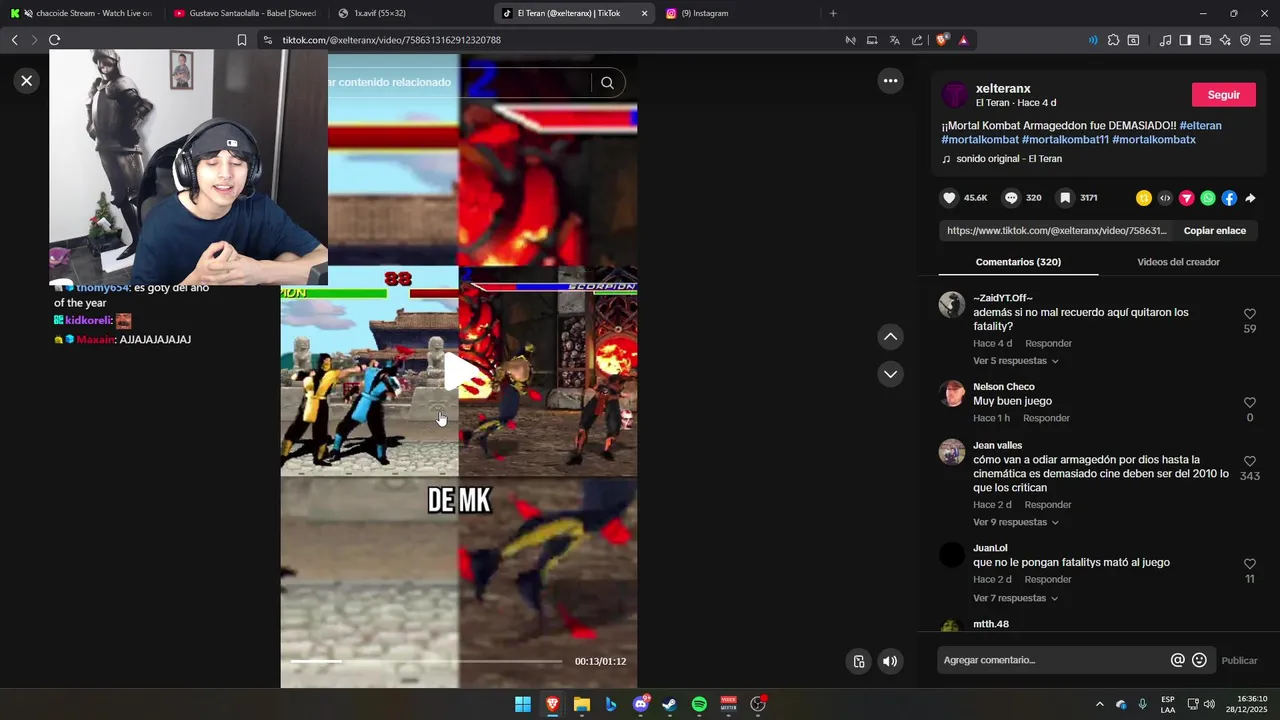Open comments via the speech bubble icon
1280x720 pixels.
1011,198
